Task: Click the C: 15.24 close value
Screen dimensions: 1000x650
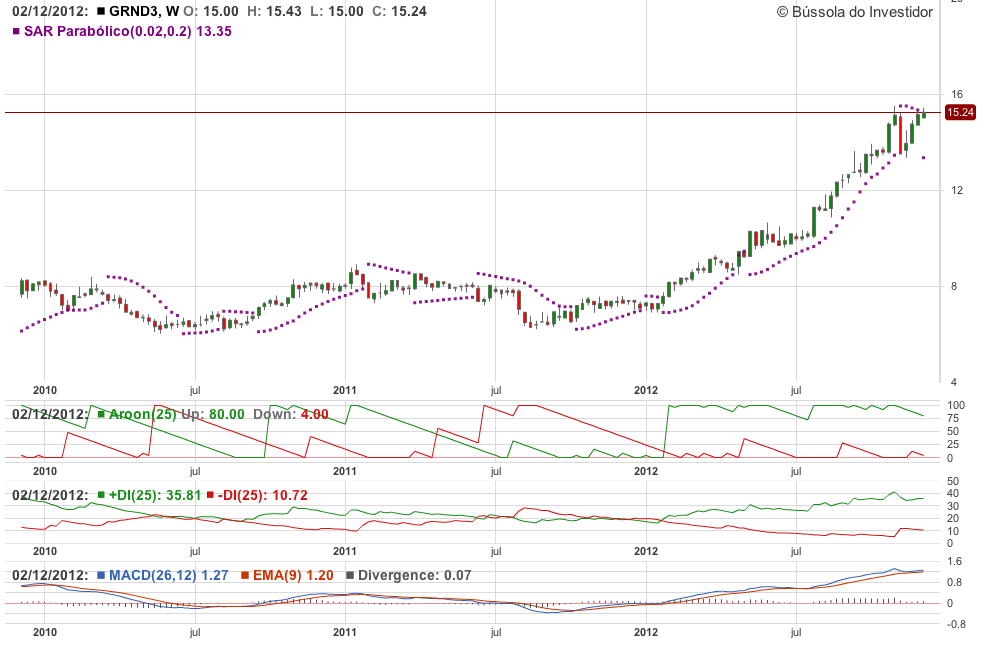Action: pyautogui.click(x=400, y=11)
